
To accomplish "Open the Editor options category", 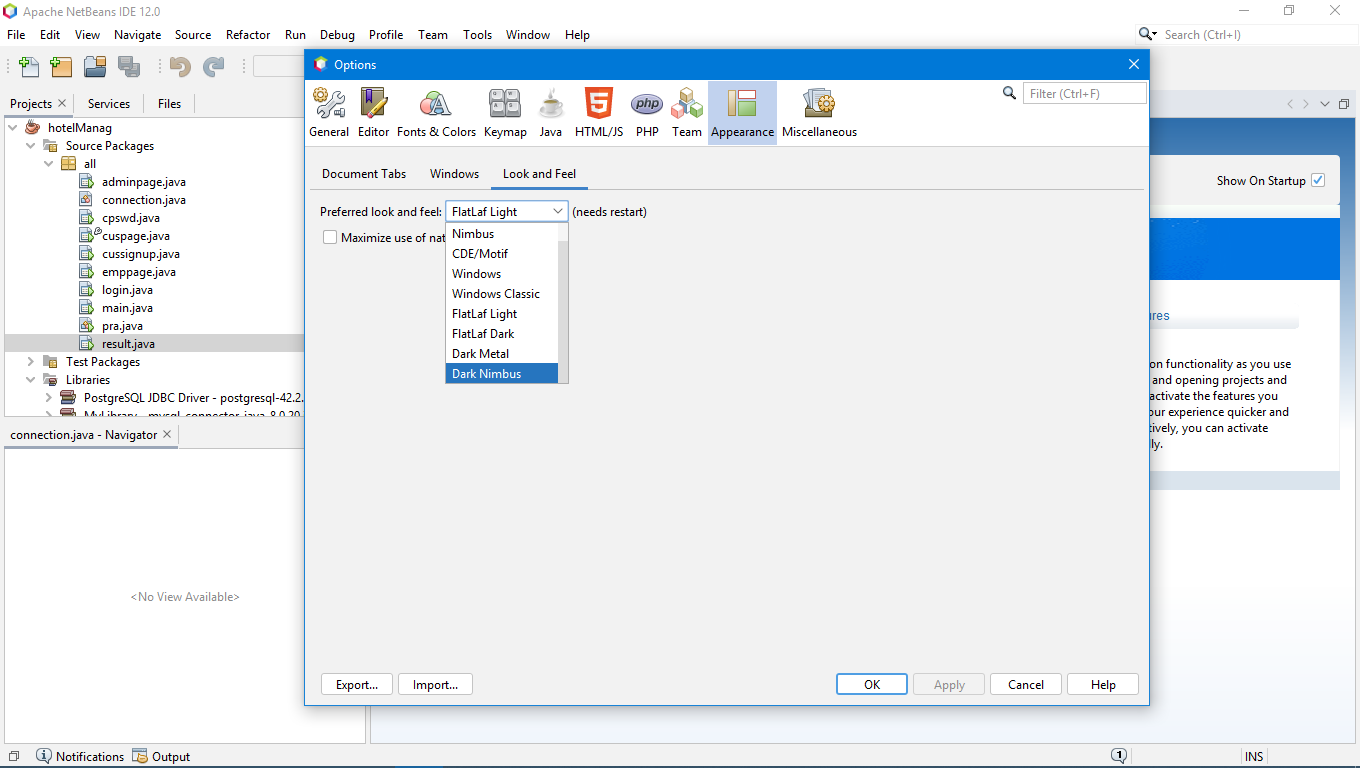I will point(373,113).
